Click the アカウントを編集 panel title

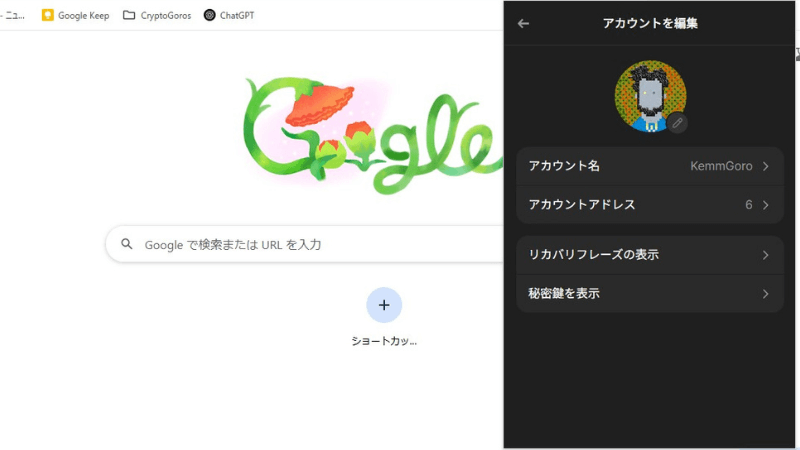650,23
